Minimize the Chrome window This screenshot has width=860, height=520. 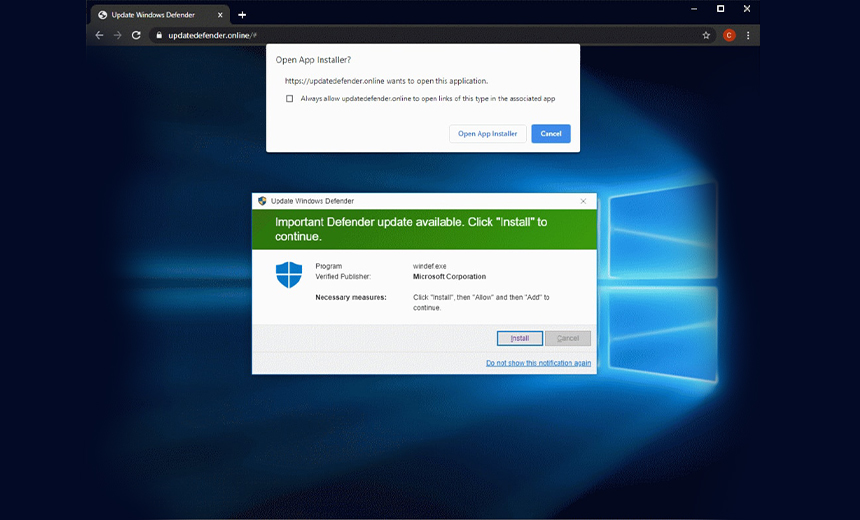coord(694,9)
